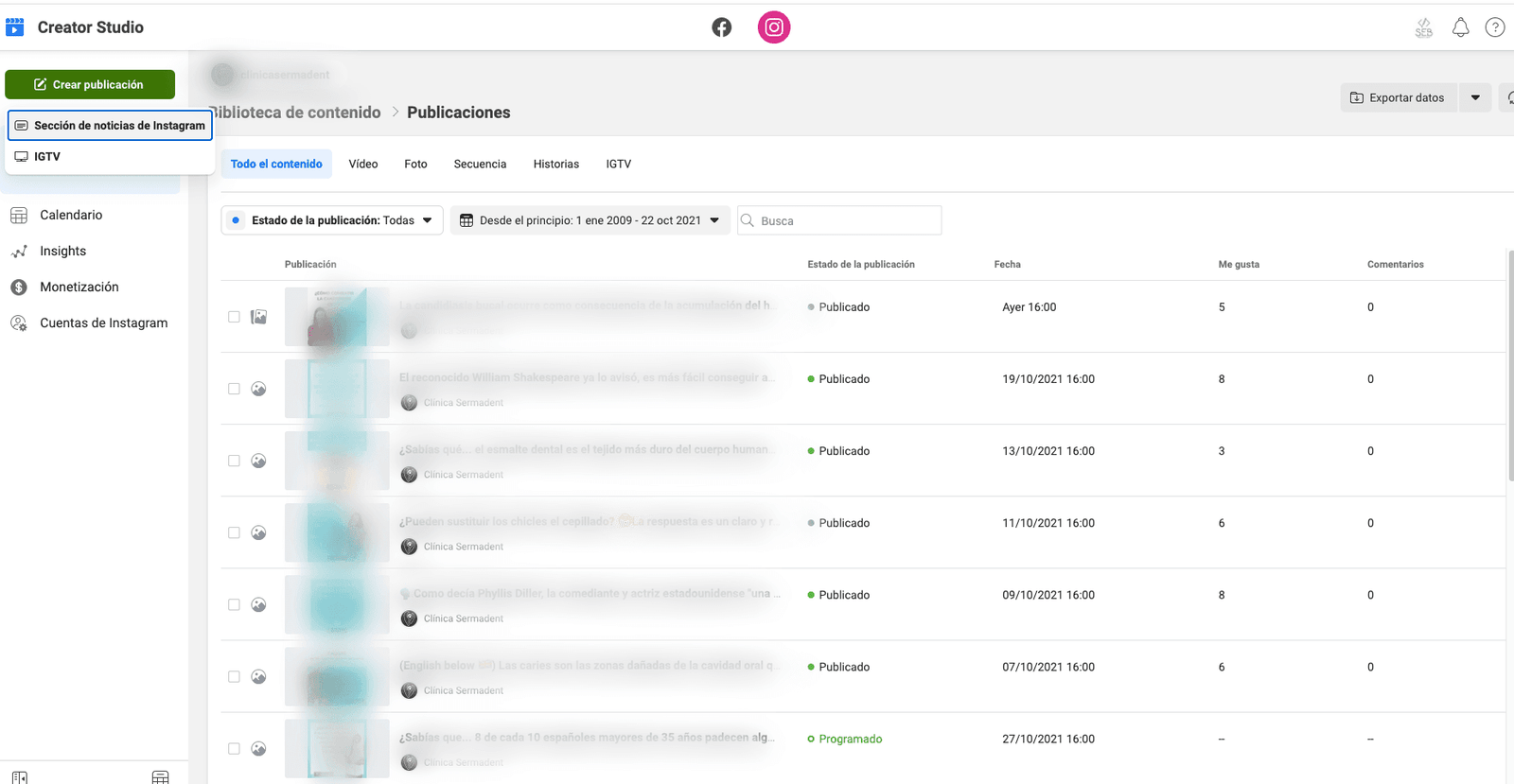The width and height of the screenshot is (1514, 784).
Task: Switch to the Historias tab
Action: pos(555,165)
